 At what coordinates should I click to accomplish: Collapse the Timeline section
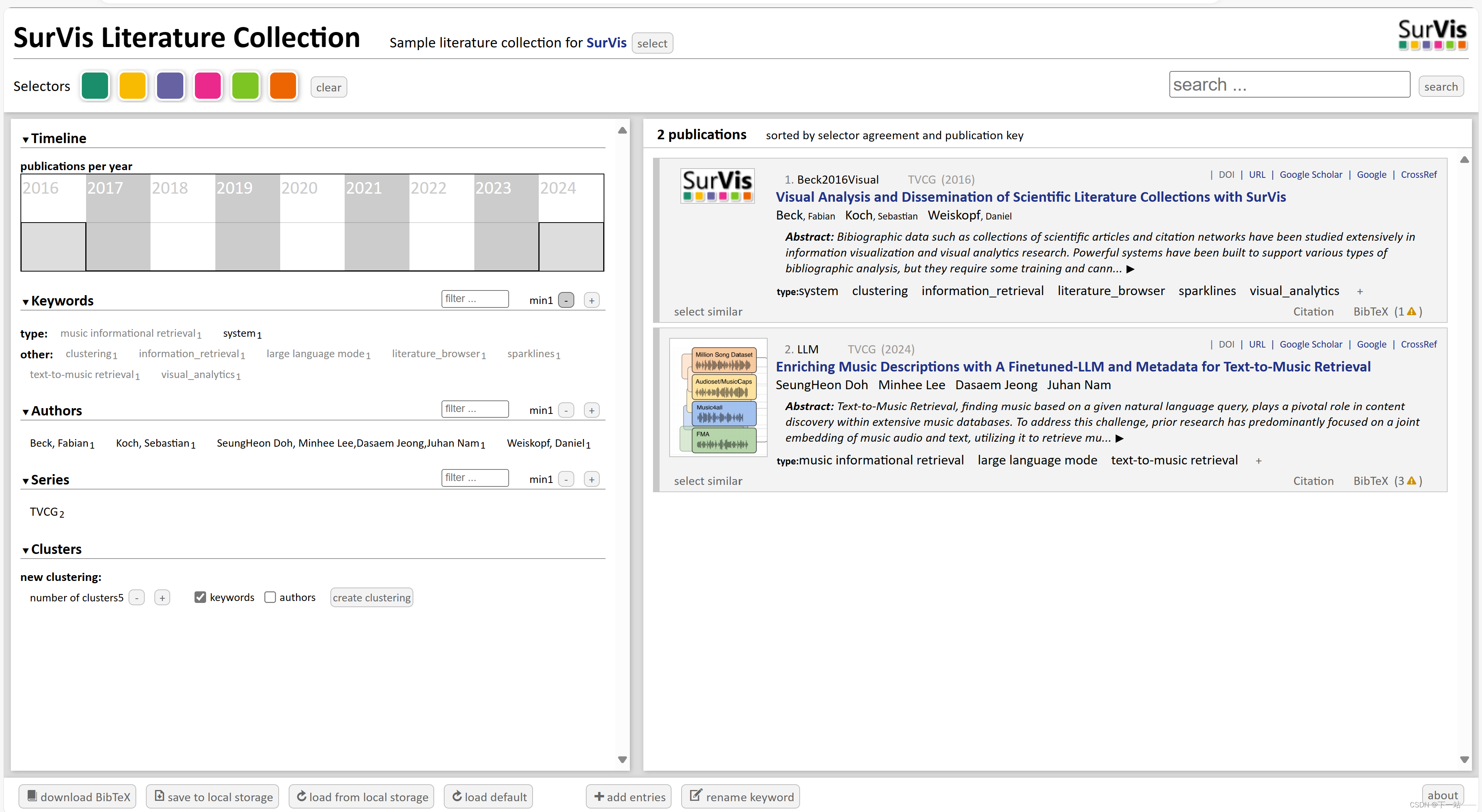(x=25, y=139)
